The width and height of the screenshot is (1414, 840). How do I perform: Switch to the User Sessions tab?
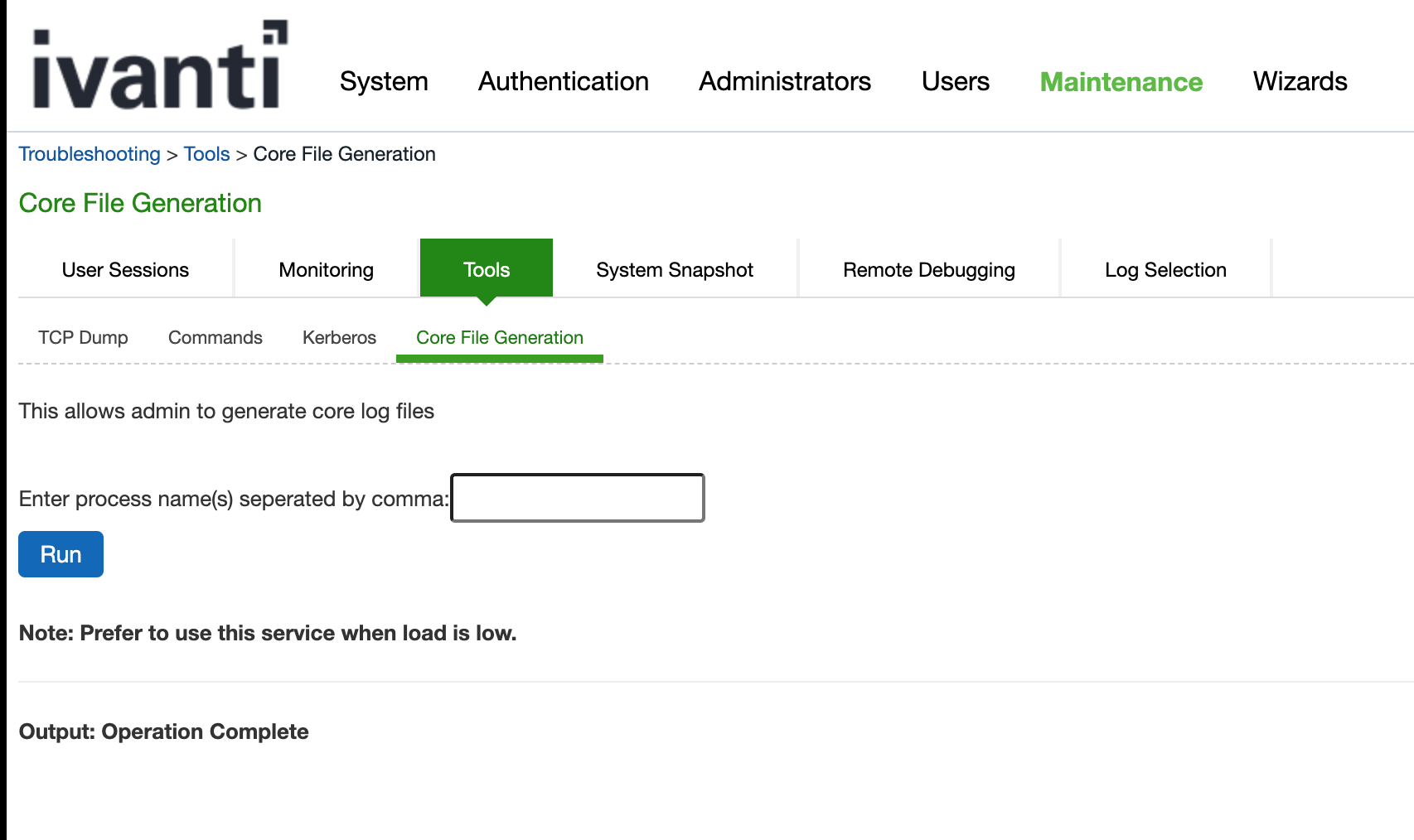pos(125,269)
